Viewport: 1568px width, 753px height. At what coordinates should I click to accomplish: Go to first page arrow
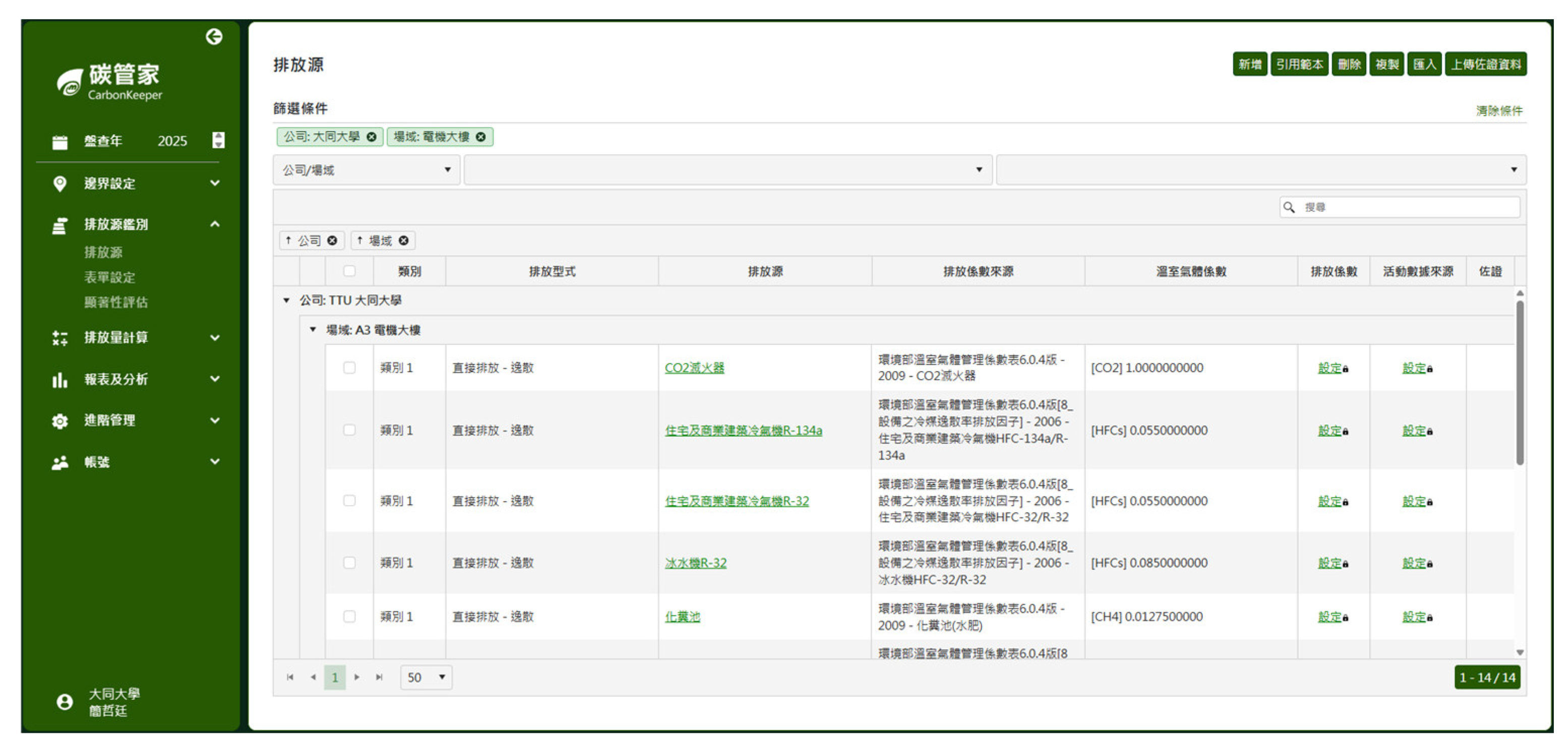[290, 677]
